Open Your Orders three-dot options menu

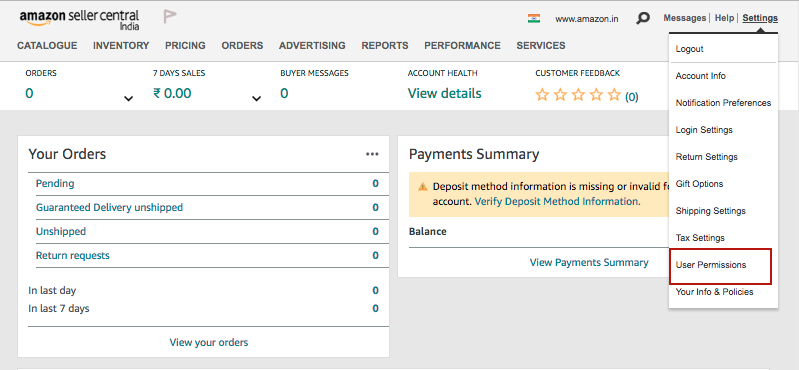[372, 154]
